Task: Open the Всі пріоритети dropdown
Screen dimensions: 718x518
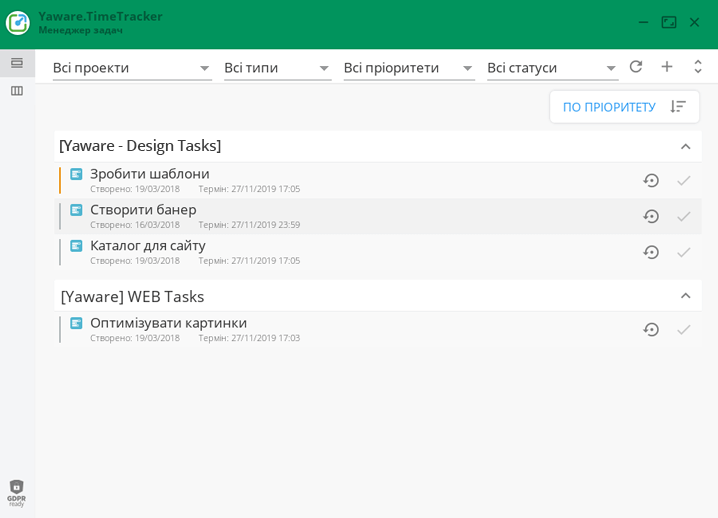Action: point(409,68)
